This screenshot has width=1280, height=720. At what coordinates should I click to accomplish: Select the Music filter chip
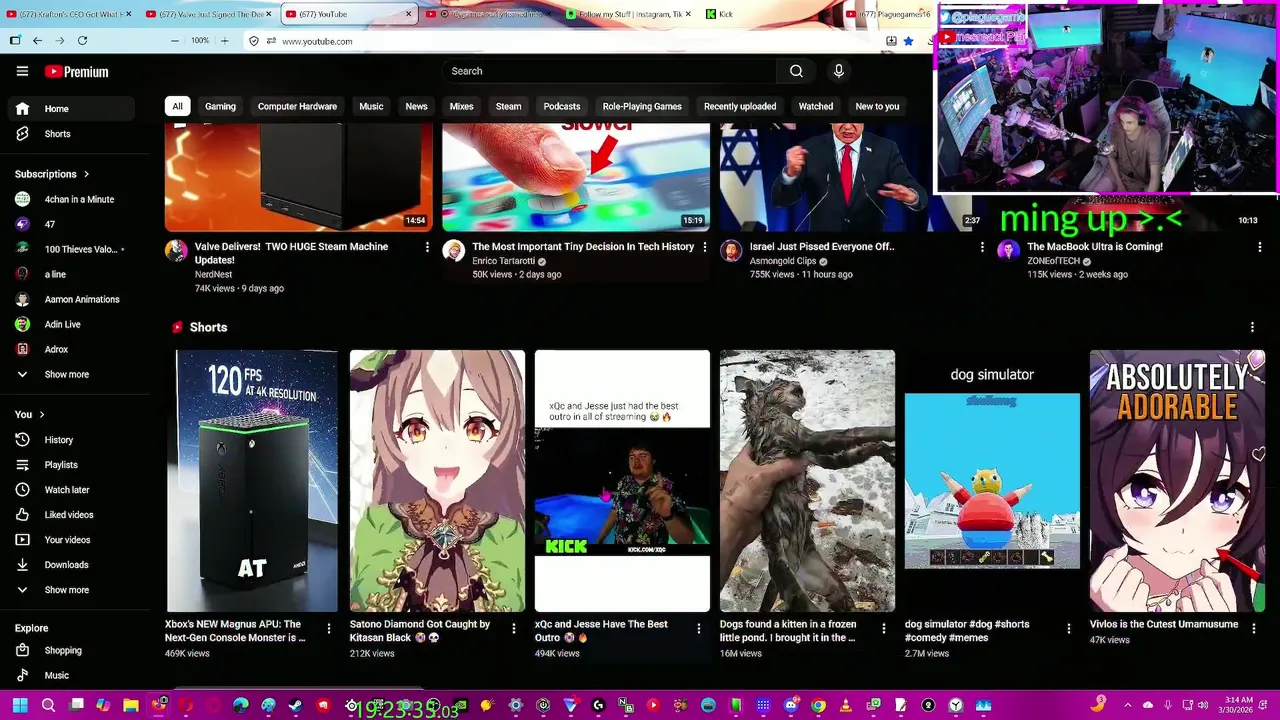[371, 106]
